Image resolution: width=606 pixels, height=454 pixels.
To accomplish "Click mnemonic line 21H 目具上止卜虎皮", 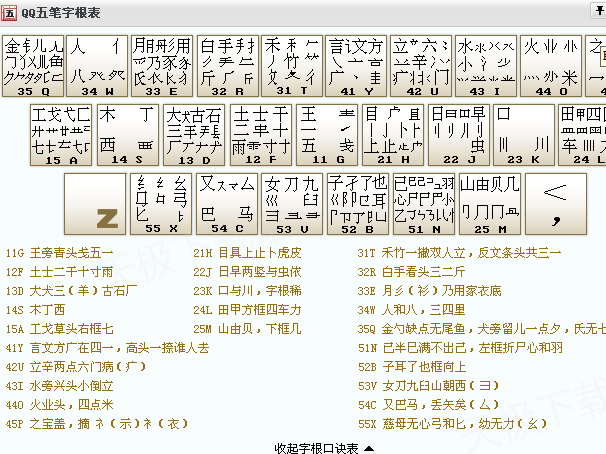I will [247, 253].
